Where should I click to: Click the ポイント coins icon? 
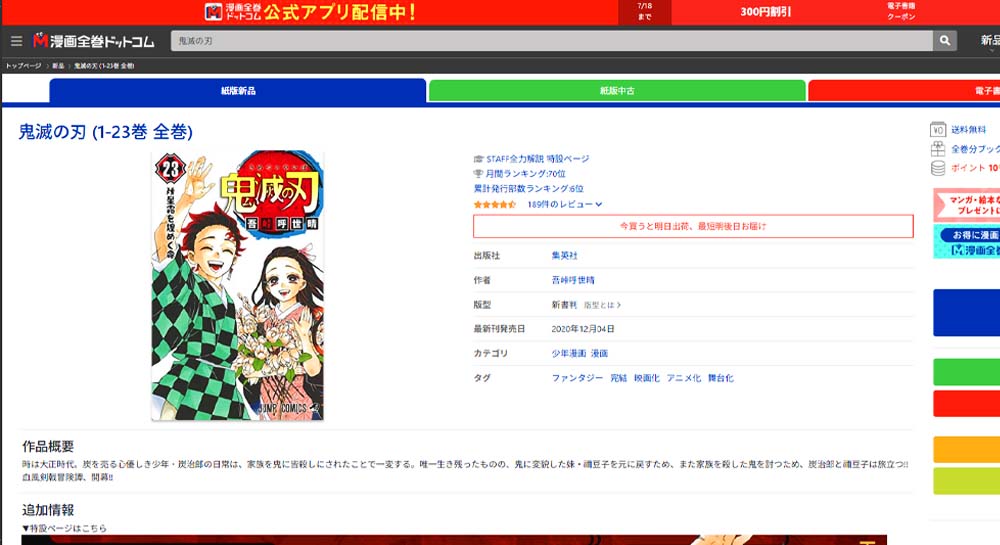point(938,168)
